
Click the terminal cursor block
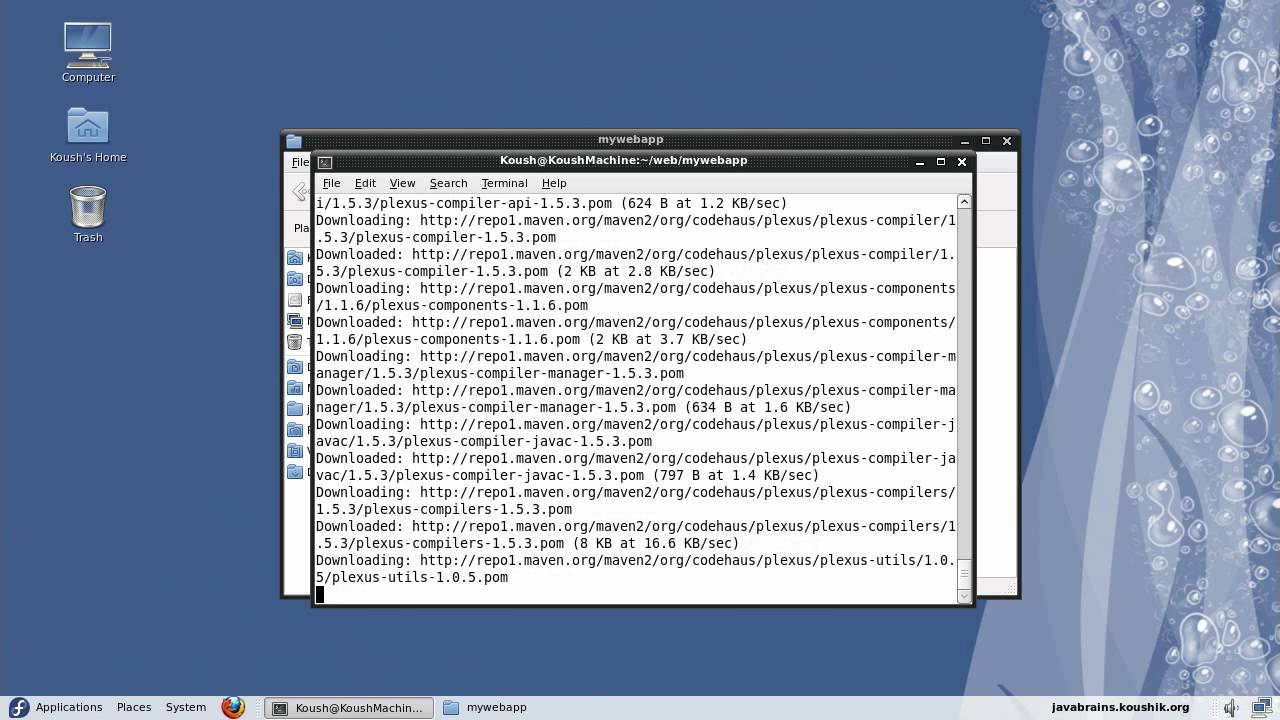[320, 595]
